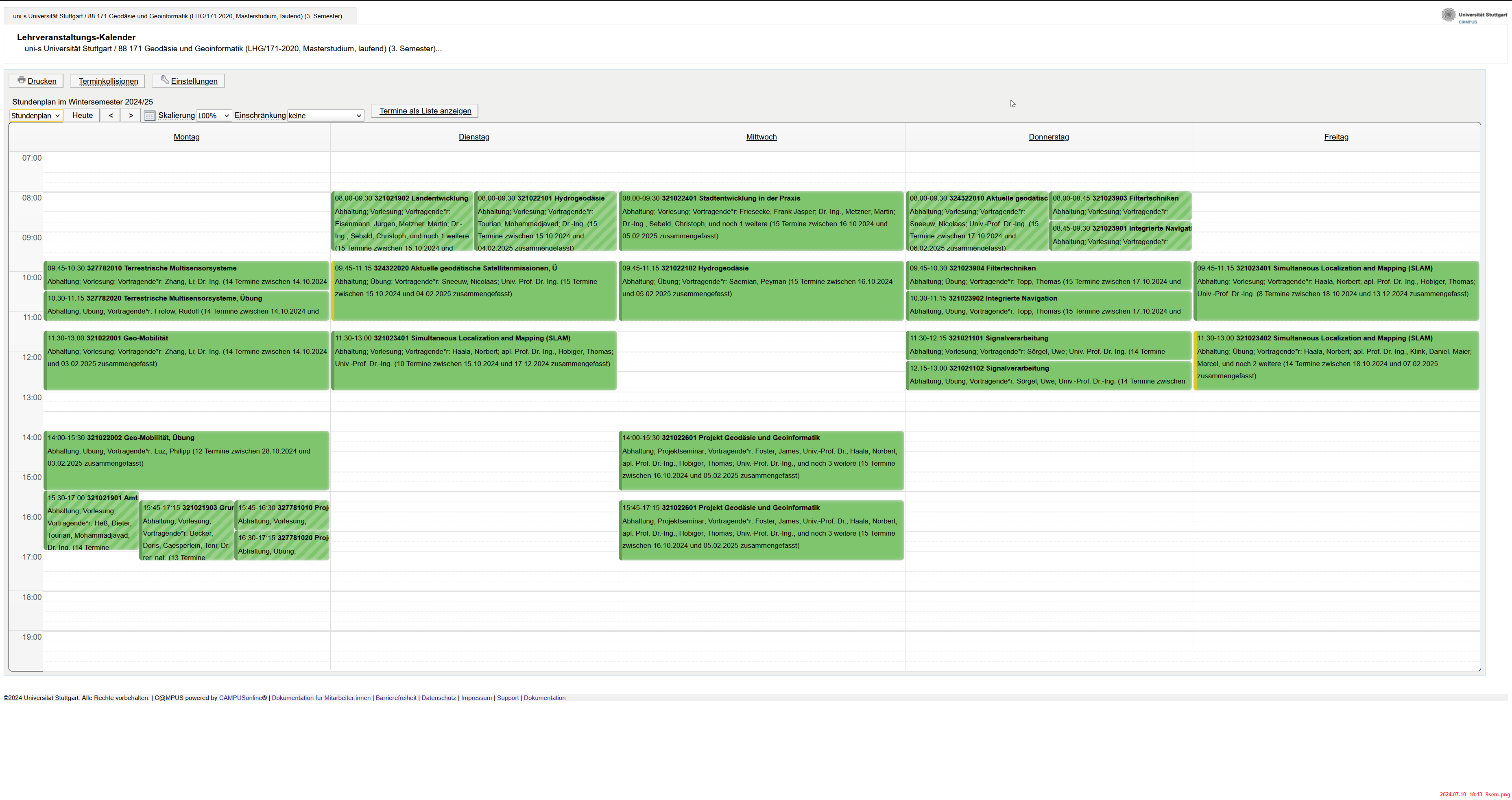This screenshot has width=1512, height=800.
Task: Click the Lehrveranstaltungs-Kalender heading
Action: click(x=76, y=37)
